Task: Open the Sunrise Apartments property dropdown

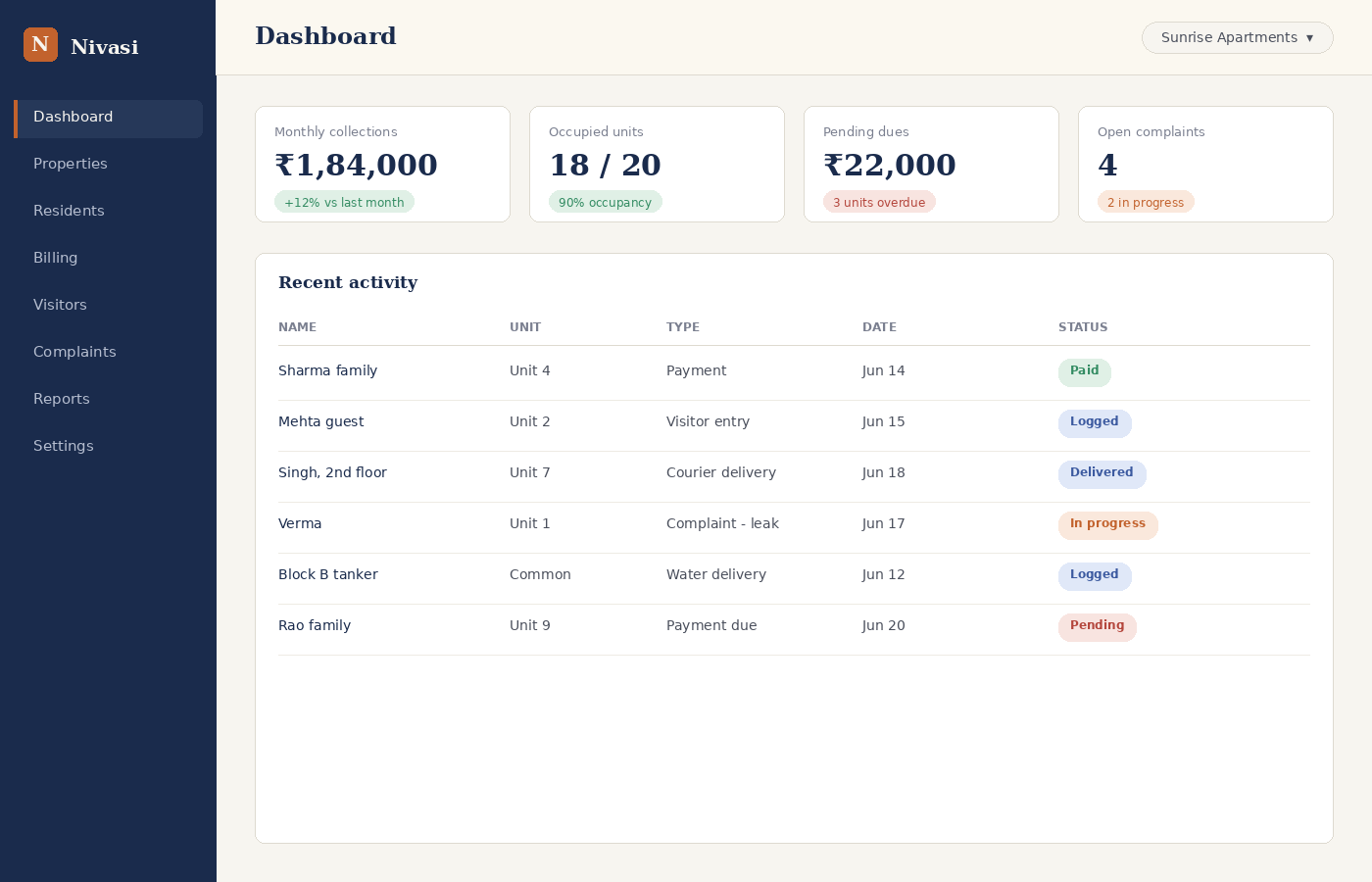Action: [x=1237, y=37]
